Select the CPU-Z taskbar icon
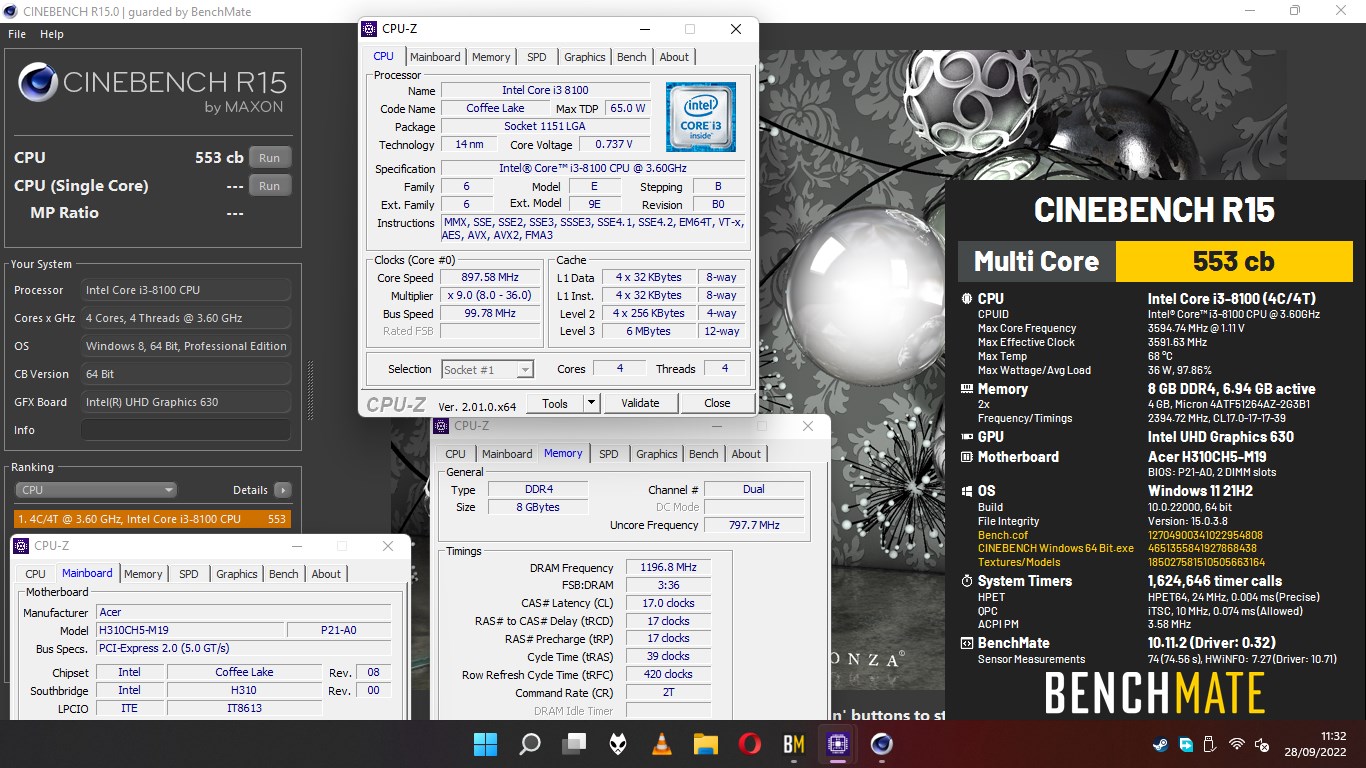This screenshot has height=768, width=1366. [838, 744]
